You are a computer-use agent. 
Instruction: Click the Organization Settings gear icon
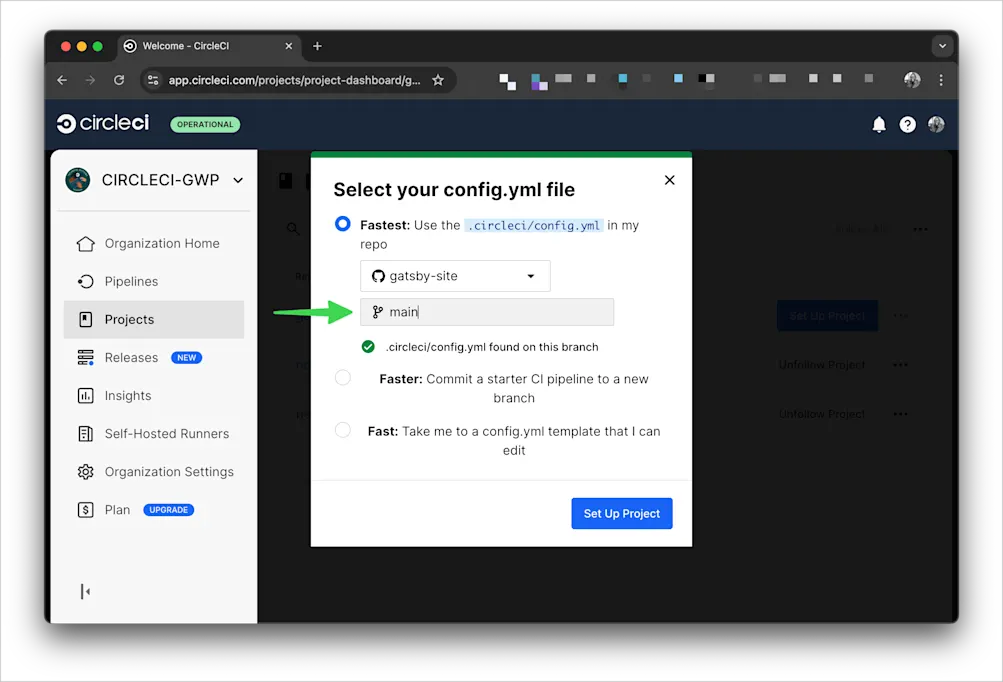86,472
